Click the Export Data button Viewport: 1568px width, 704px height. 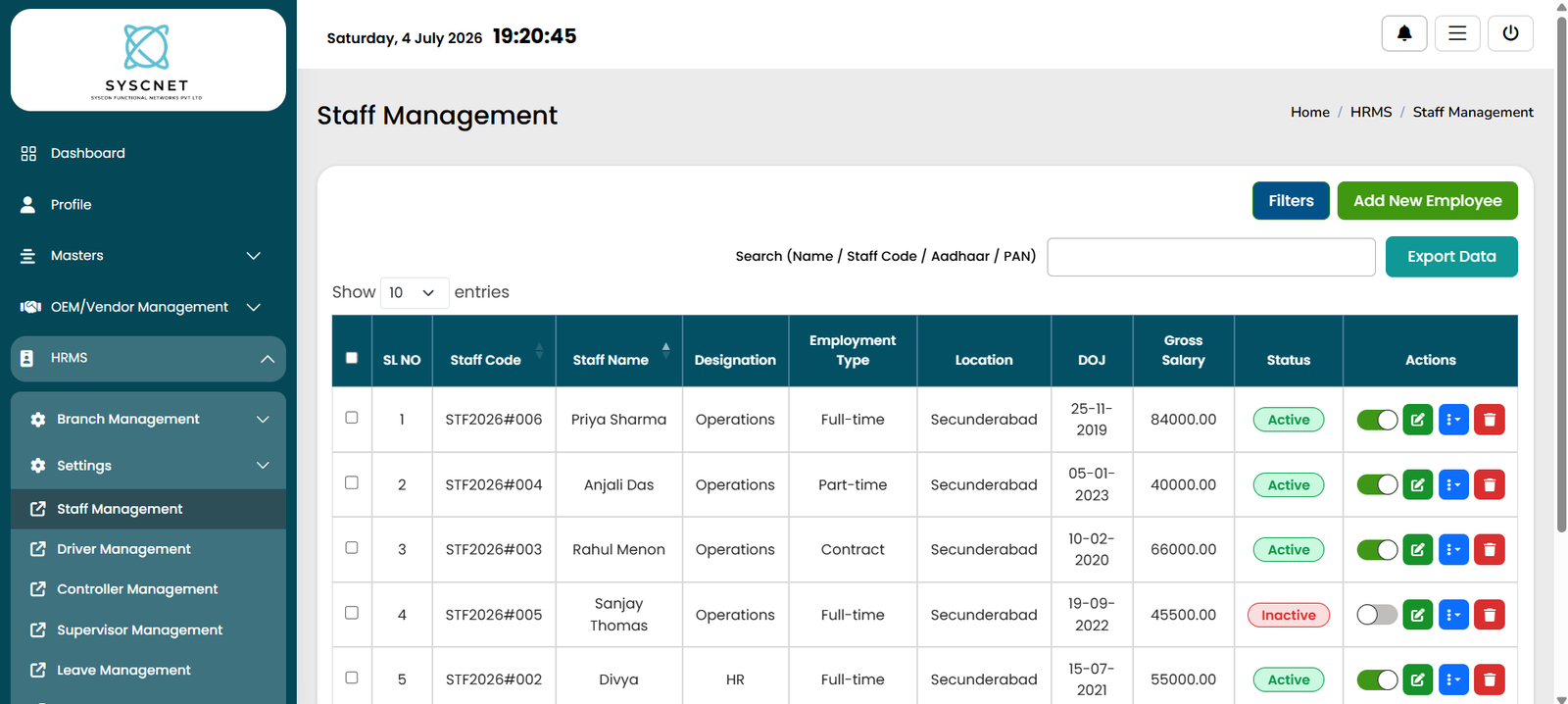(x=1451, y=257)
